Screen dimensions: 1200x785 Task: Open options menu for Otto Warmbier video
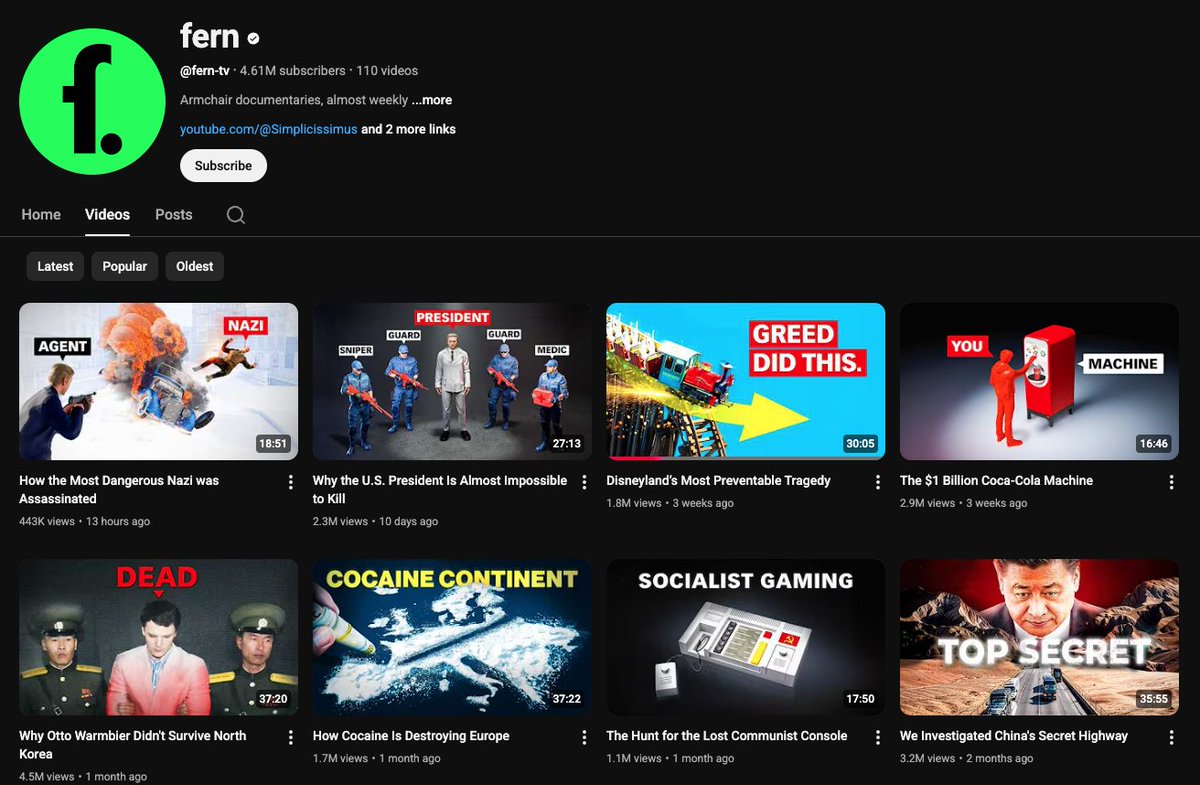click(291, 737)
